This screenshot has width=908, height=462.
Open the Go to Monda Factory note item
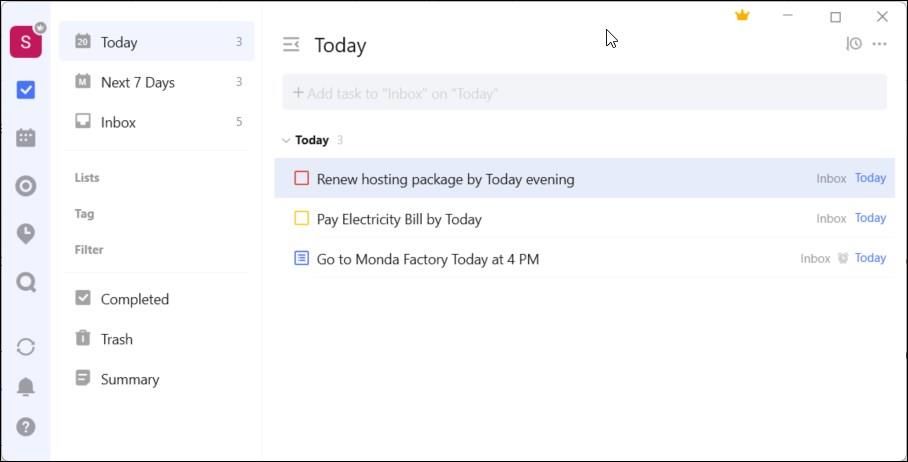pos(427,259)
